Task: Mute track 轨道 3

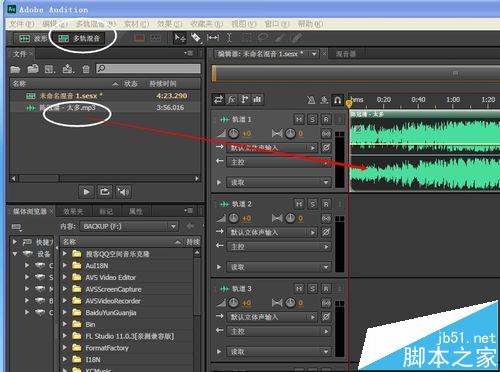Action: pyautogui.click(x=299, y=289)
